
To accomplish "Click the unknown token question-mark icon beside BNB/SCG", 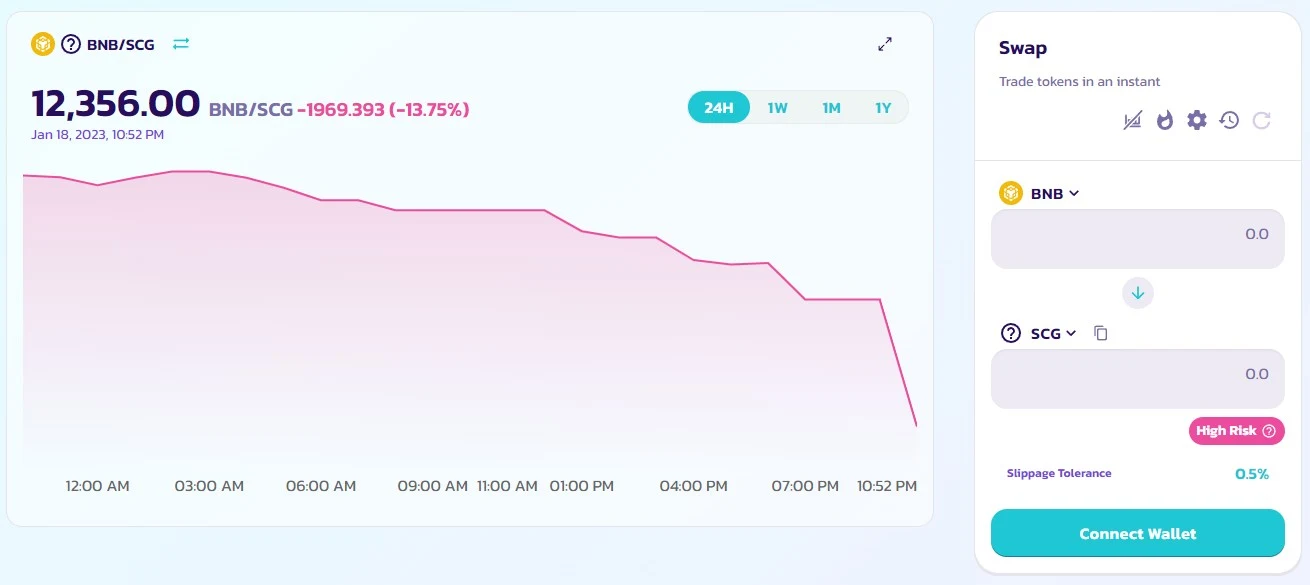I will point(71,44).
